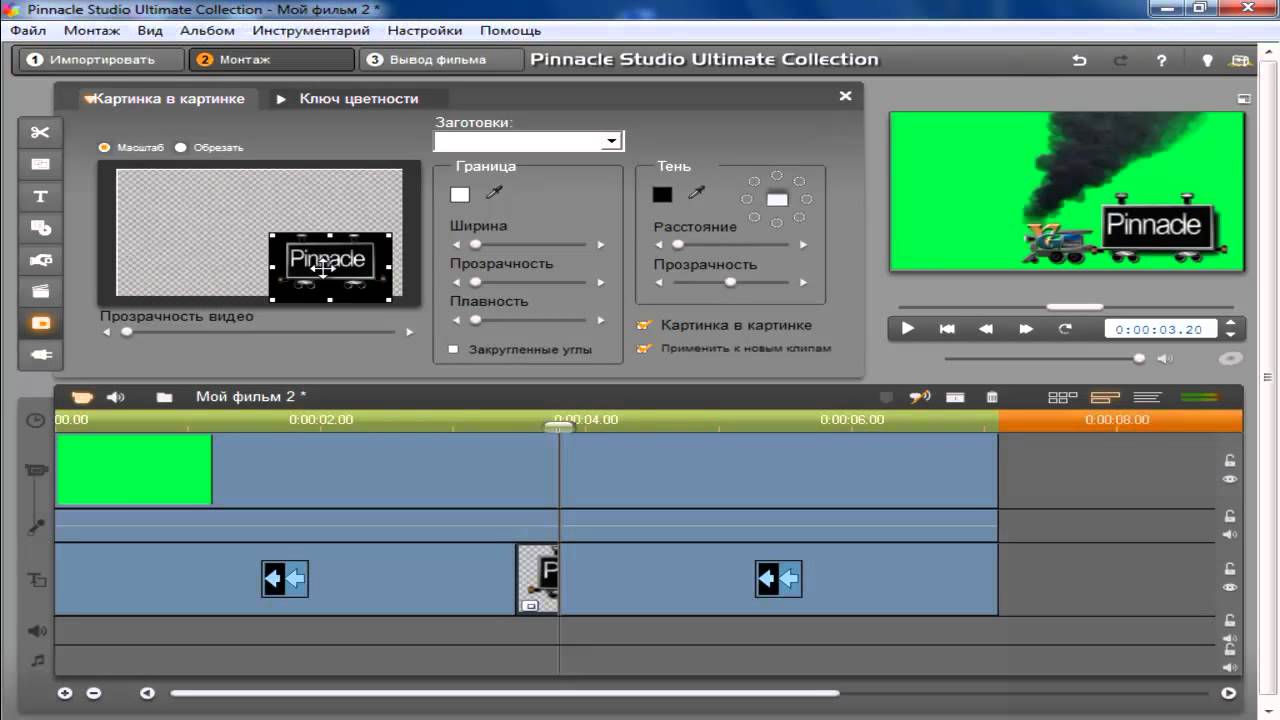Click the audio scrubbing icon on timeline bar
Screen dimensions: 1280x720
click(x=919, y=397)
